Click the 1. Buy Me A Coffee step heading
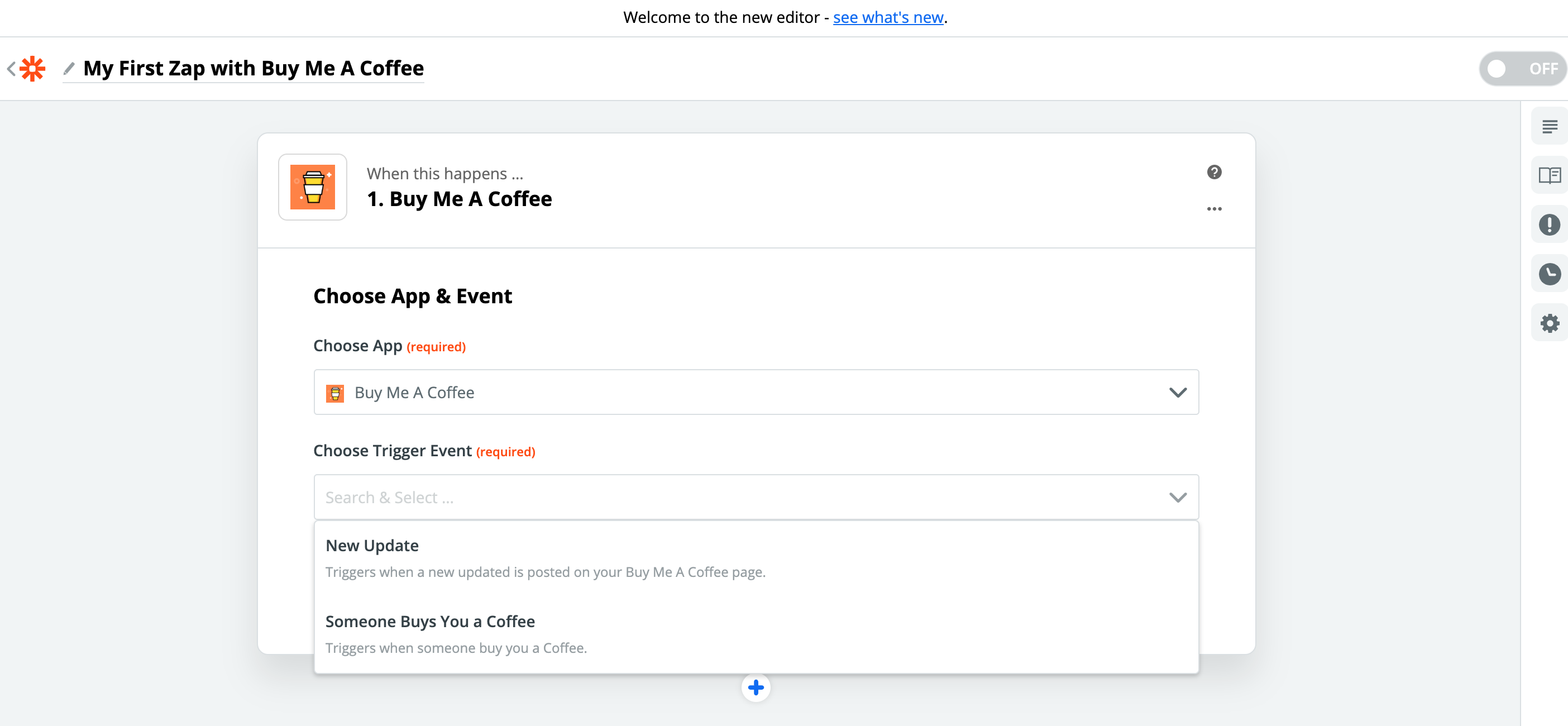Screen dimensions: 1568x726 [459, 199]
